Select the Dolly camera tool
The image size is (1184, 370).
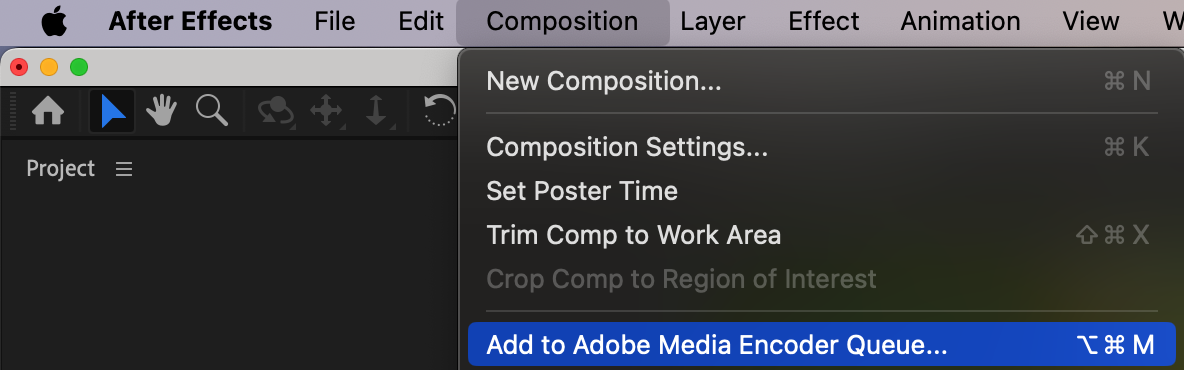pos(376,112)
